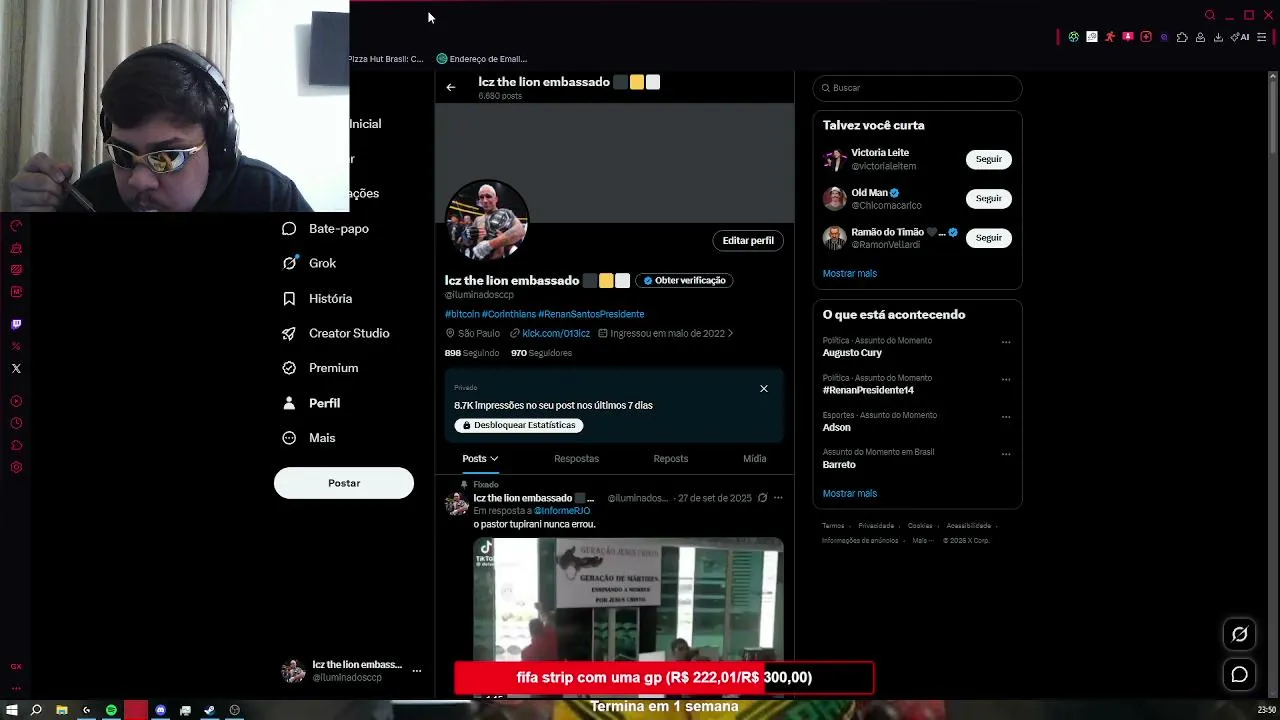Expand joined date details chevron

click(731, 333)
